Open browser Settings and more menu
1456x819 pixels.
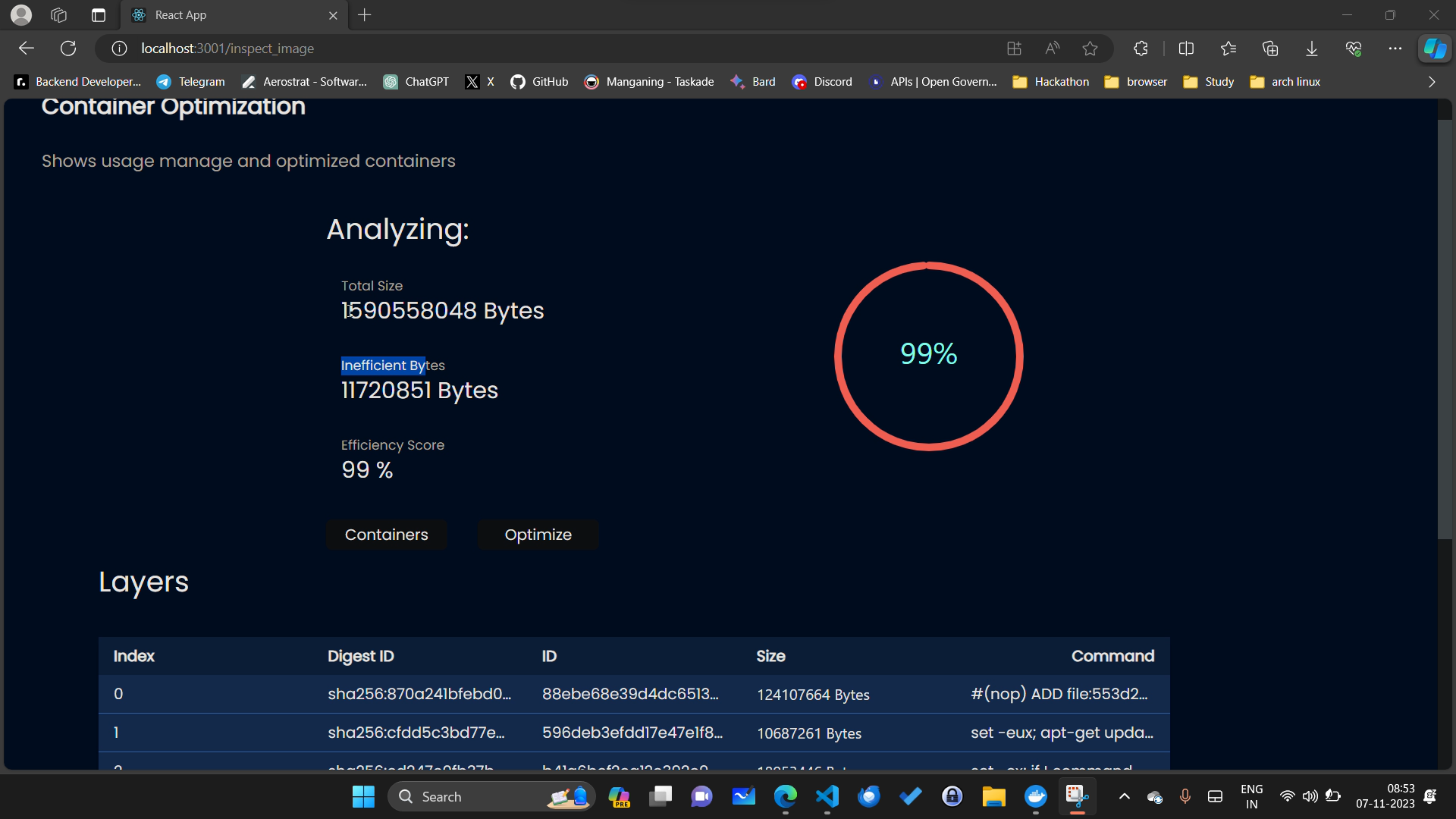1395,49
